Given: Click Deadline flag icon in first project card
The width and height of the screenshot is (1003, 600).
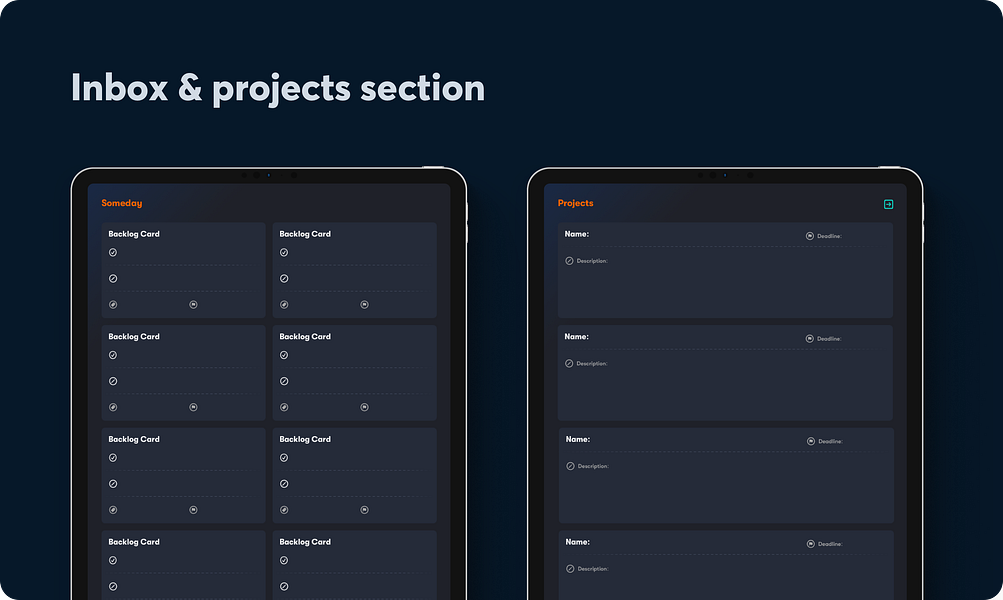Looking at the screenshot, I should (x=810, y=236).
